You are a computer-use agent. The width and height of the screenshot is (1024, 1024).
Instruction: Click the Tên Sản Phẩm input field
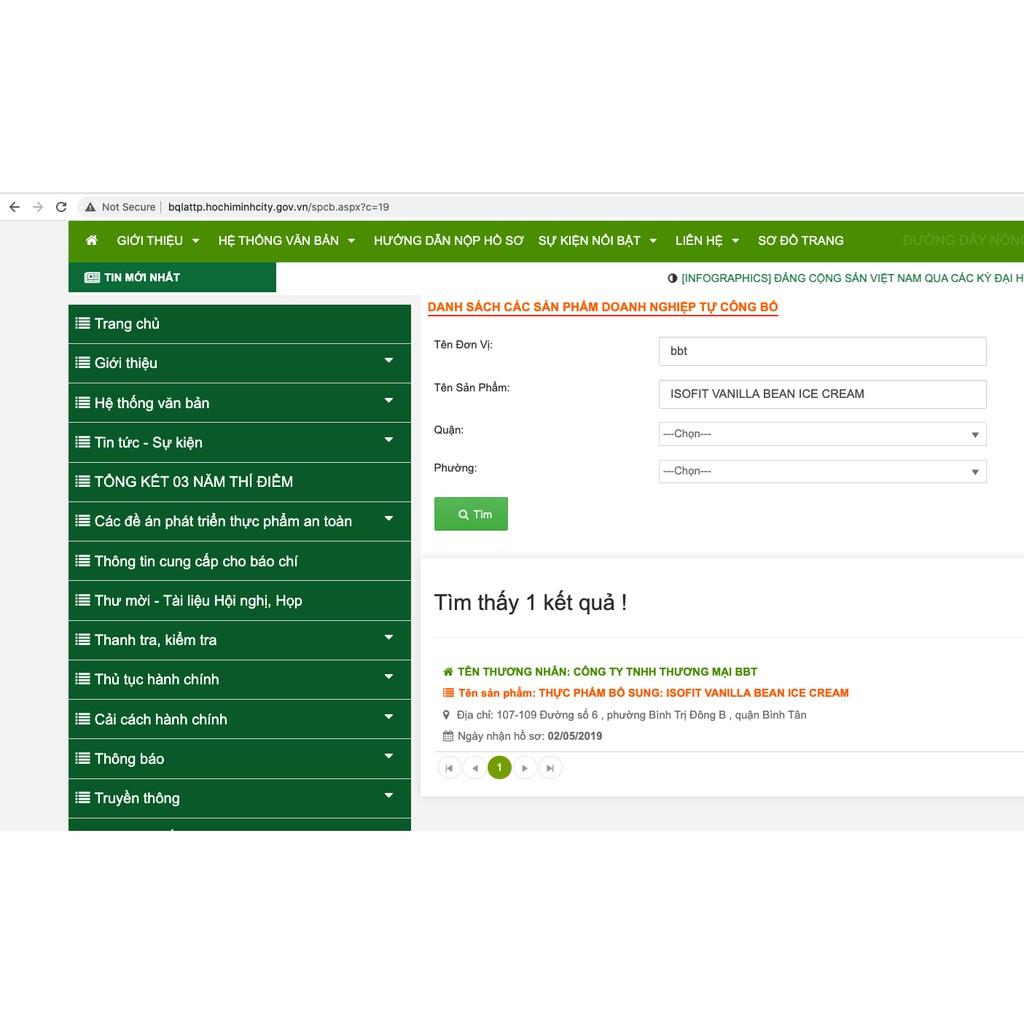pos(822,394)
